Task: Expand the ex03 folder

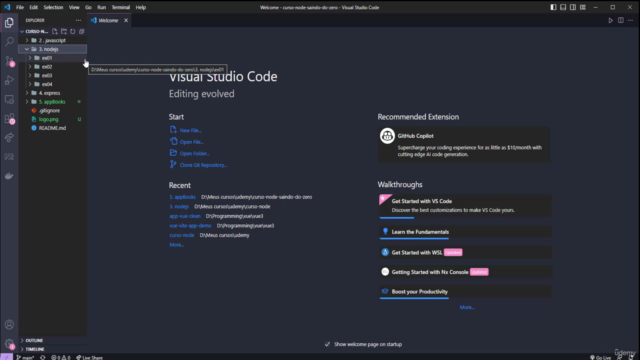Action: [53, 76]
